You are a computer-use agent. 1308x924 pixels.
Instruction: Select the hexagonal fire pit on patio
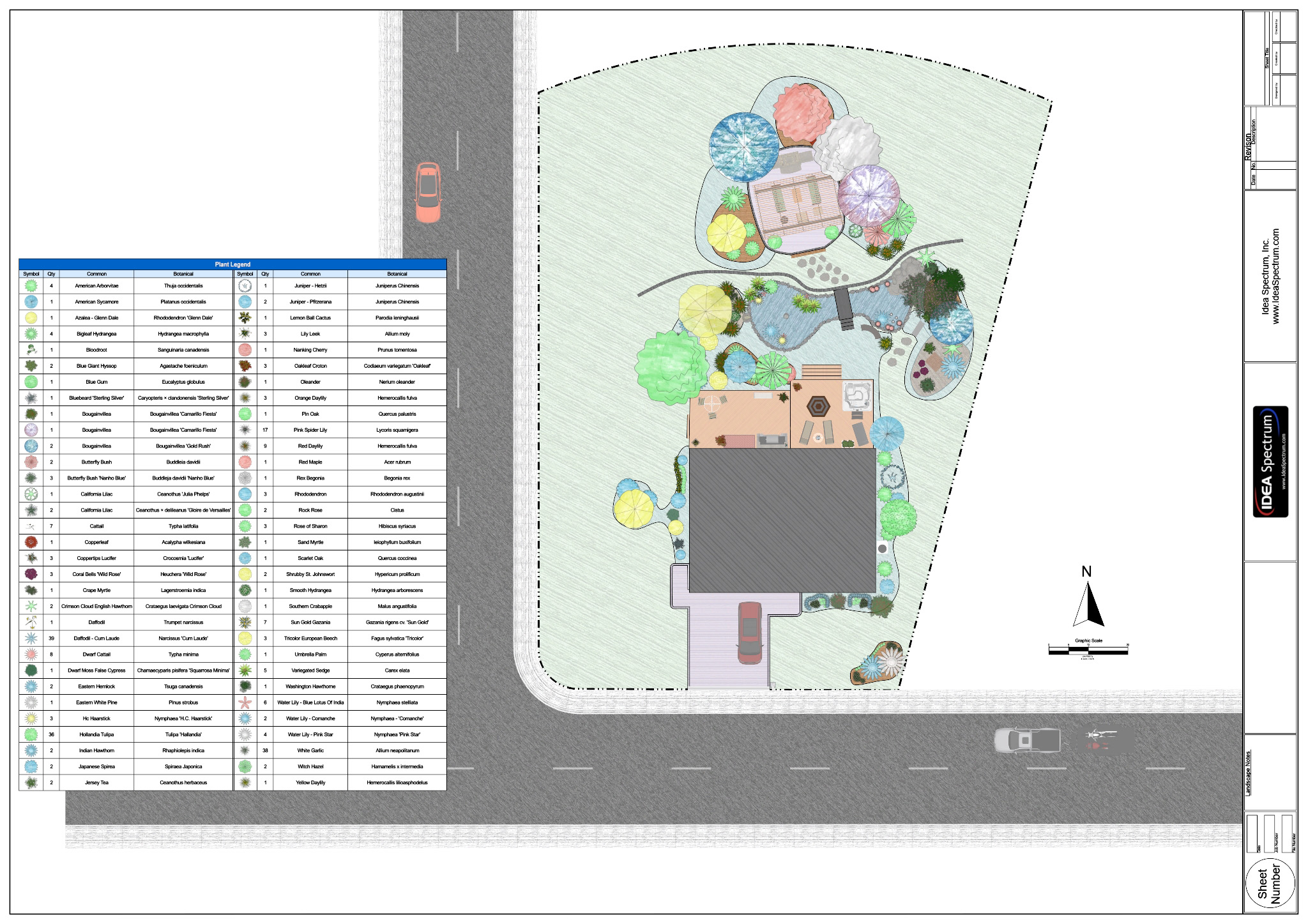818,406
